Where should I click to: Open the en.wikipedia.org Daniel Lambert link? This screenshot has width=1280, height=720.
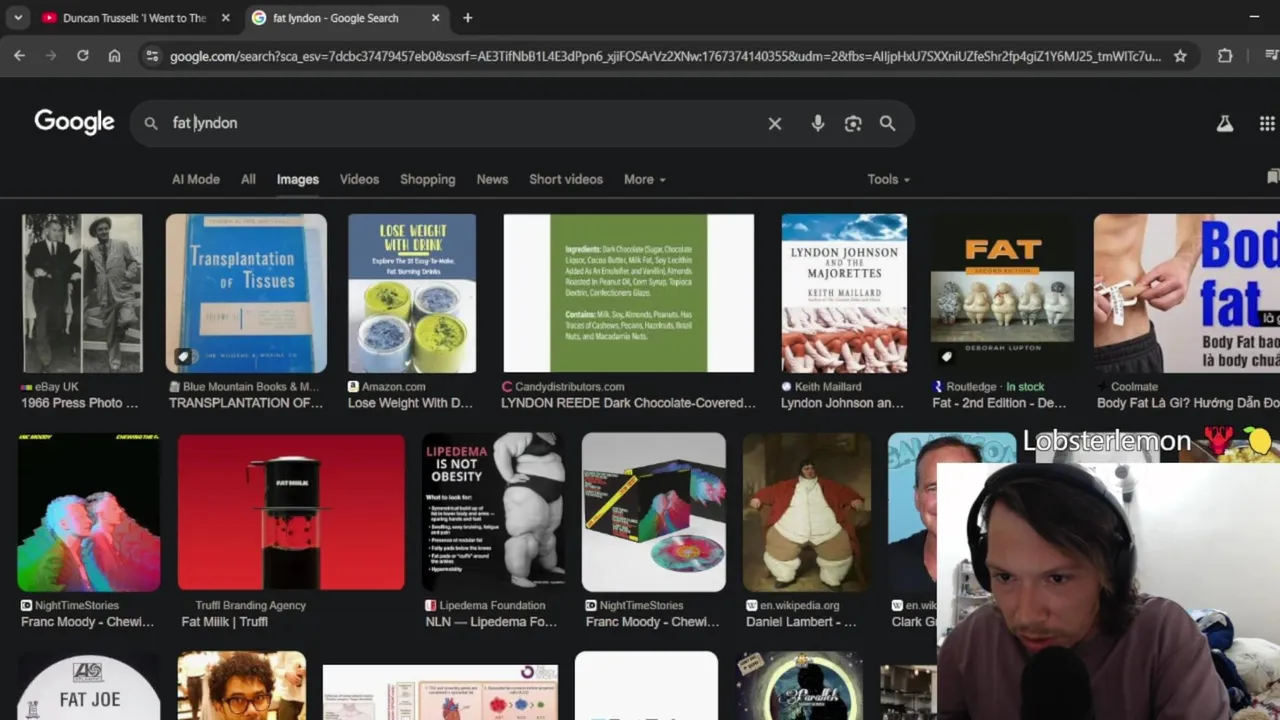tap(793, 605)
